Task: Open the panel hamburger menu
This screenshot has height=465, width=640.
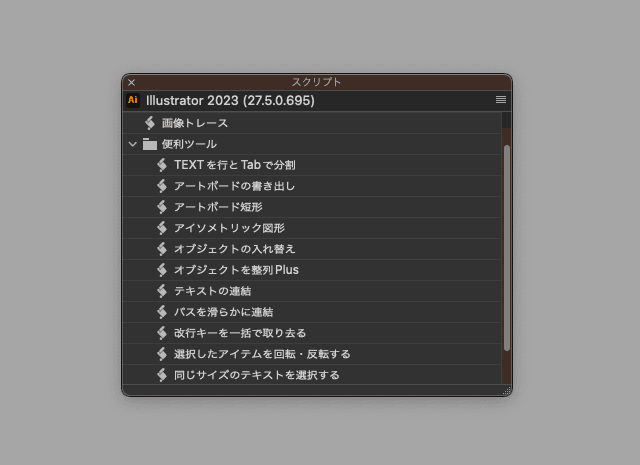Action: point(501,100)
